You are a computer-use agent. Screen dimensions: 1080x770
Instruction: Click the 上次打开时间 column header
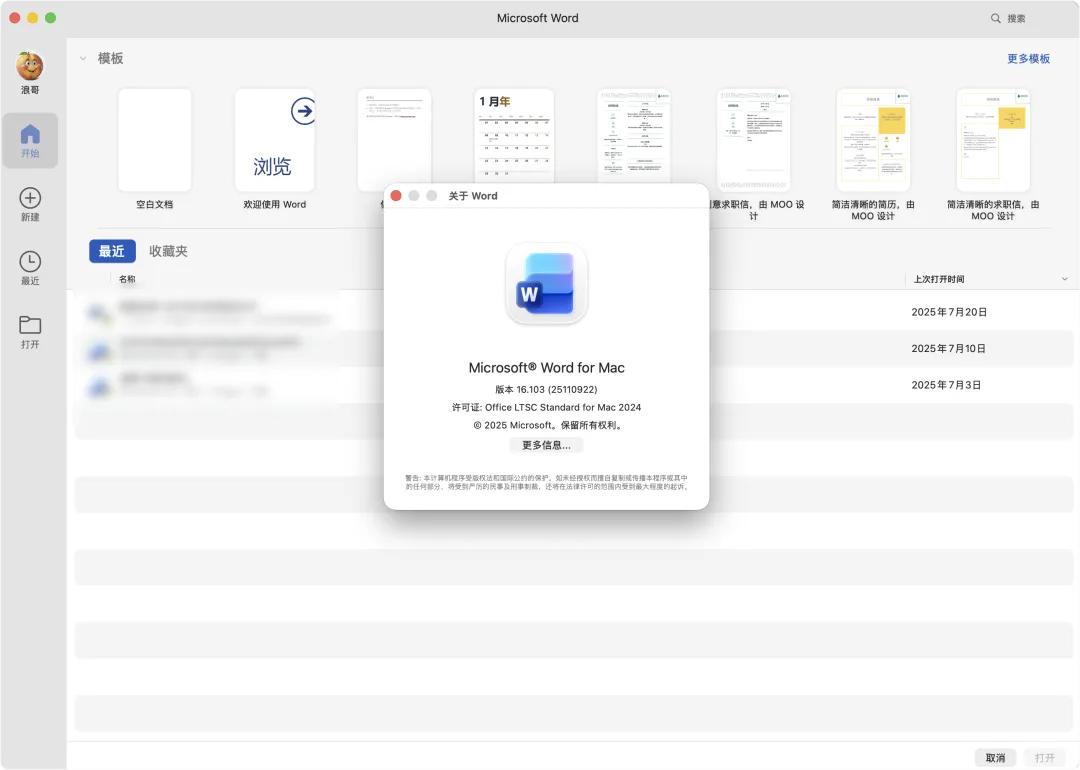[x=938, y=279]
